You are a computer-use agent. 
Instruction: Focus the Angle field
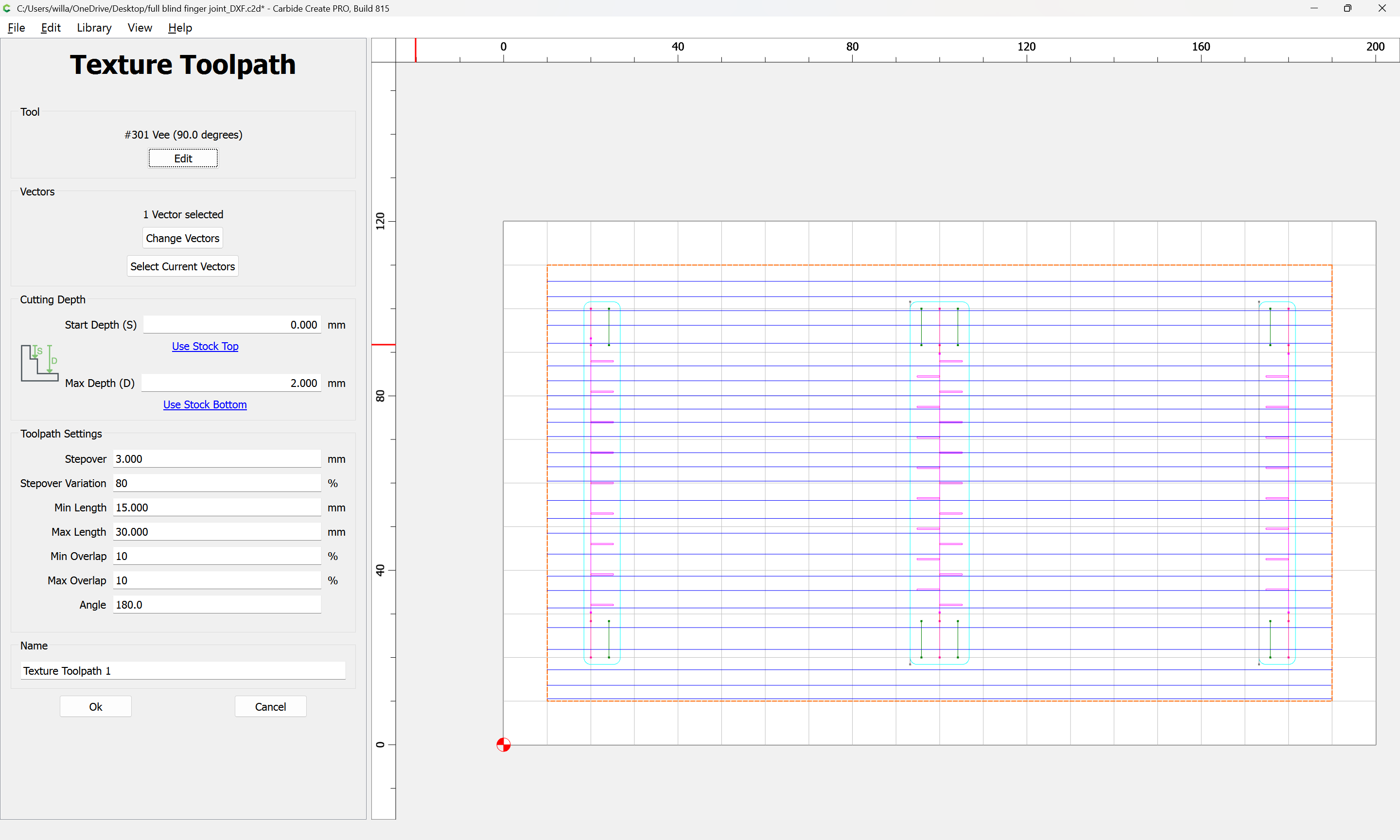217,605
